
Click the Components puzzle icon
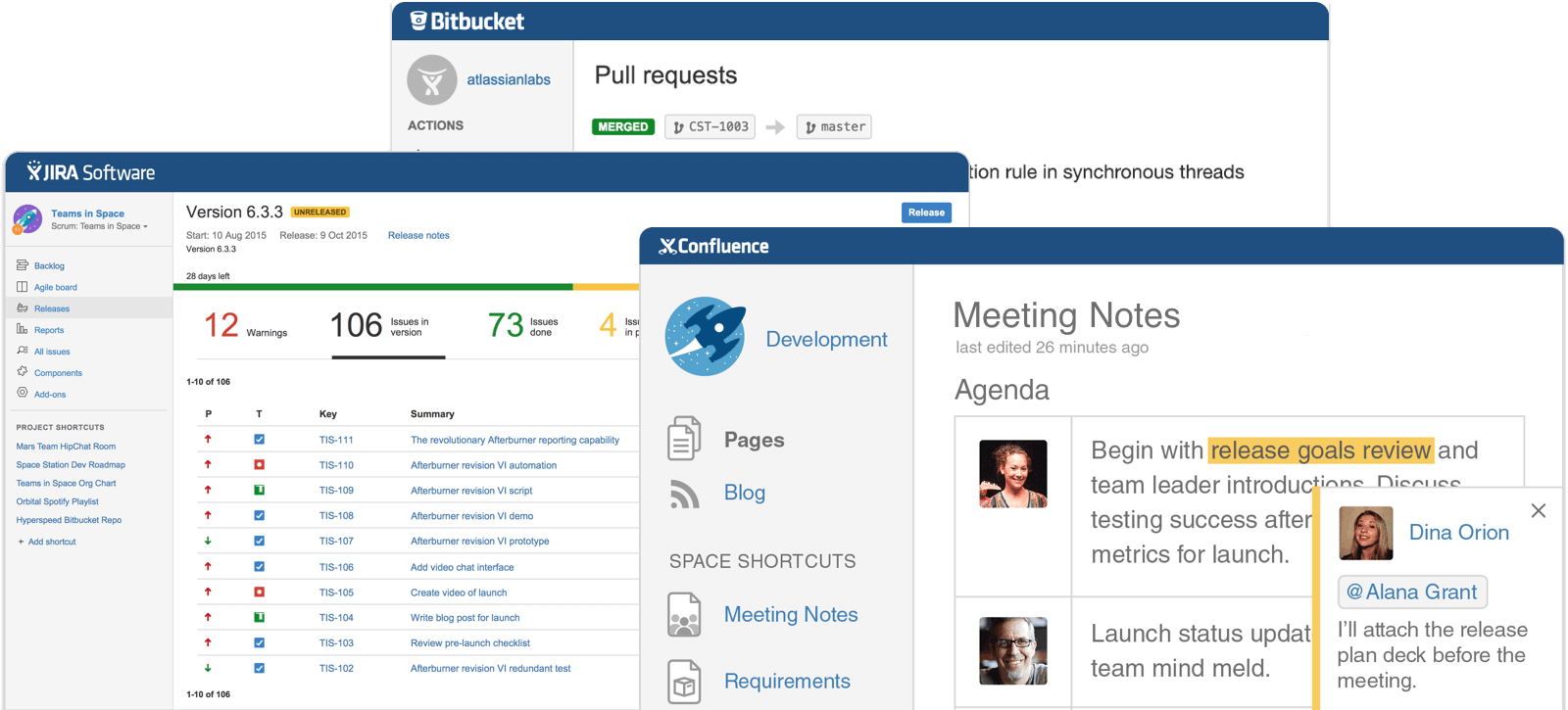[23, 372]
